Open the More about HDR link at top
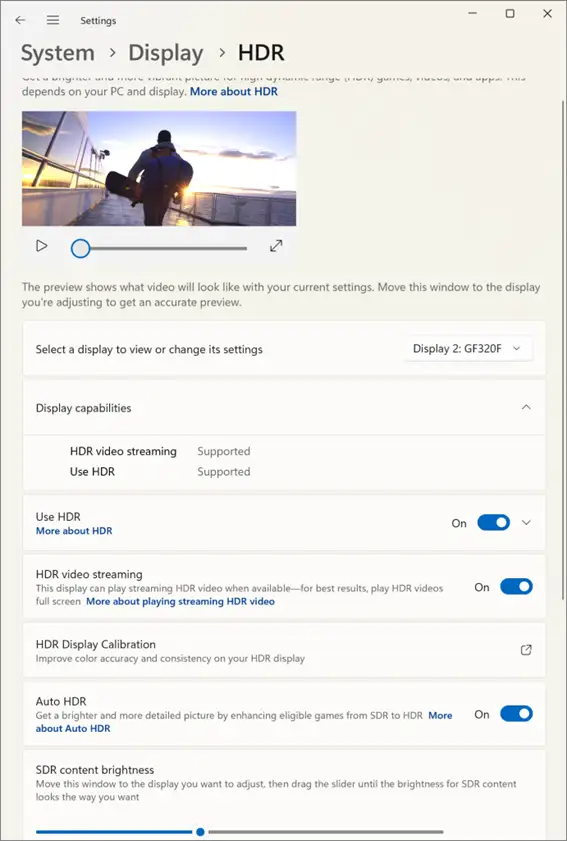The image size is (567, 841). tap(234, 91)
